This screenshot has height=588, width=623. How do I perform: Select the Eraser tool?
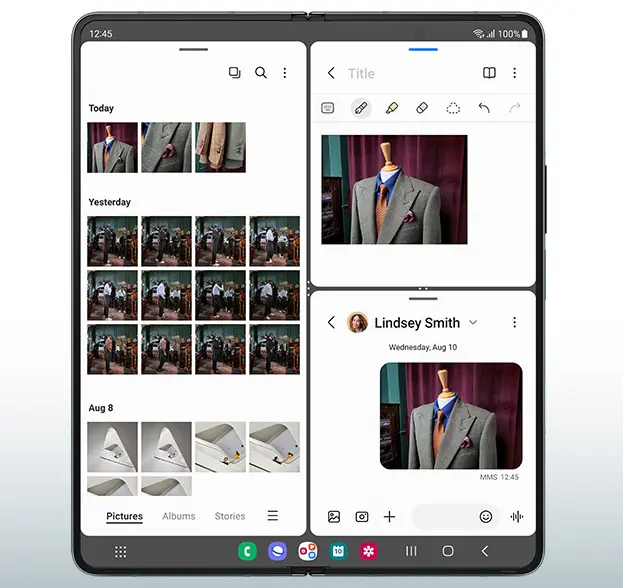(422, 108)
